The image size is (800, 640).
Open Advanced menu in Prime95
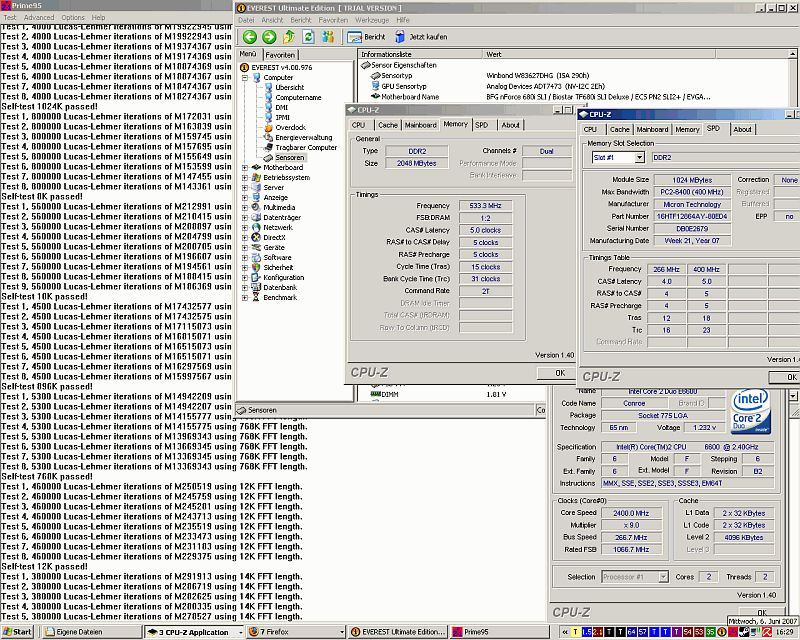coord(39,17)
